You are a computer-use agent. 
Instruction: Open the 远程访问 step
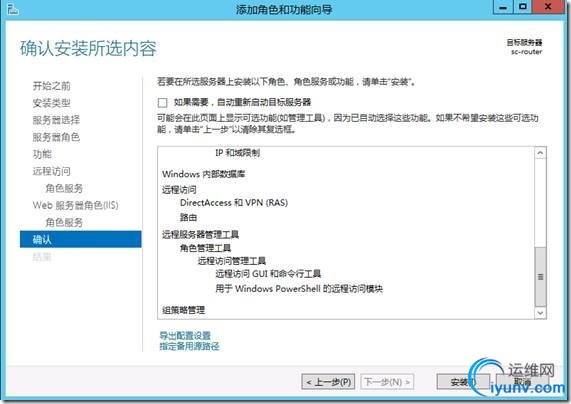(51, 171)
